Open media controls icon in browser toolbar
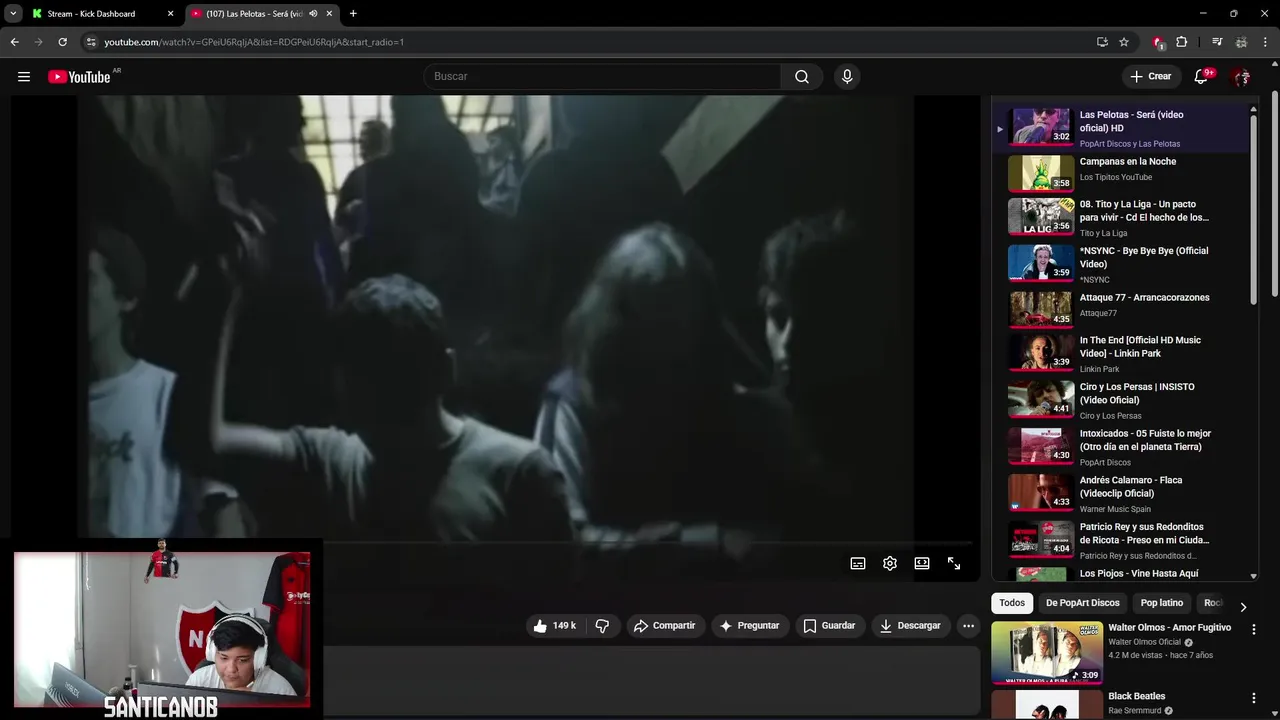1280x720 pixels. coord(1217,42)
